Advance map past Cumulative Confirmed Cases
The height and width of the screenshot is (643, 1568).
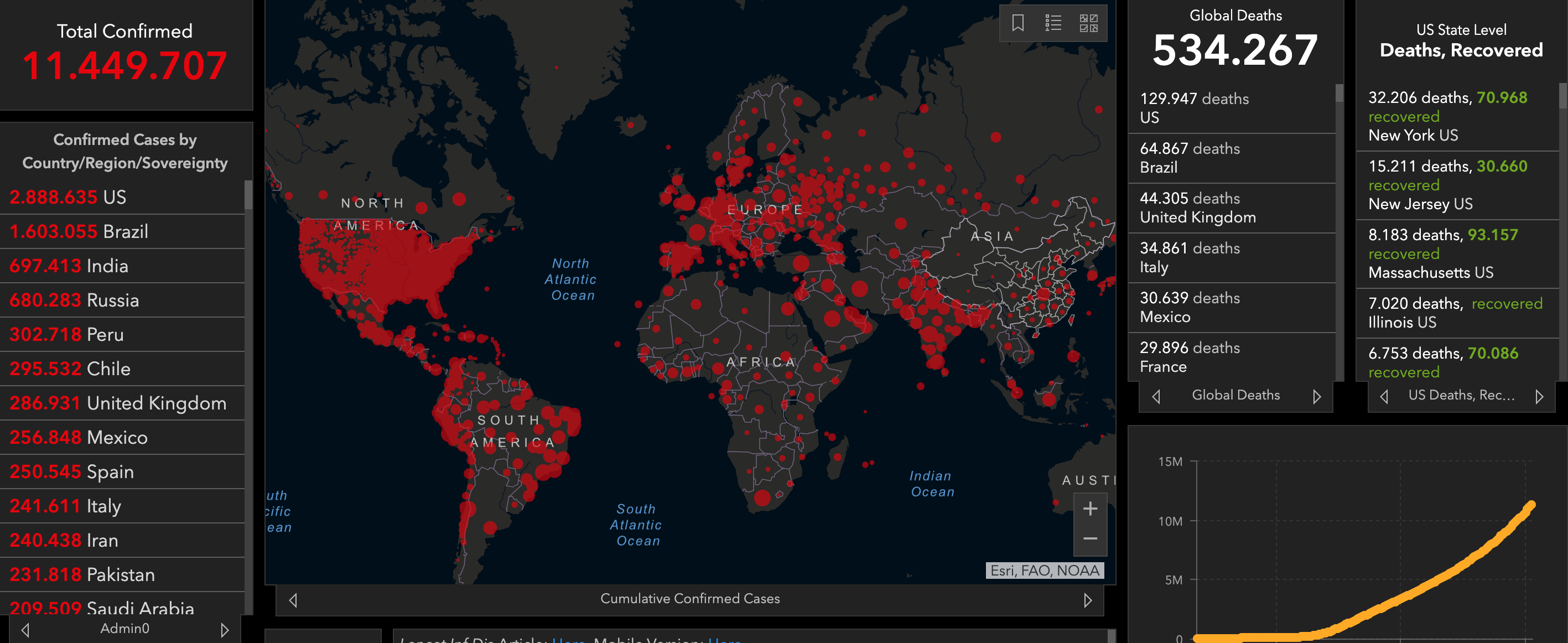pos(1088,600)
